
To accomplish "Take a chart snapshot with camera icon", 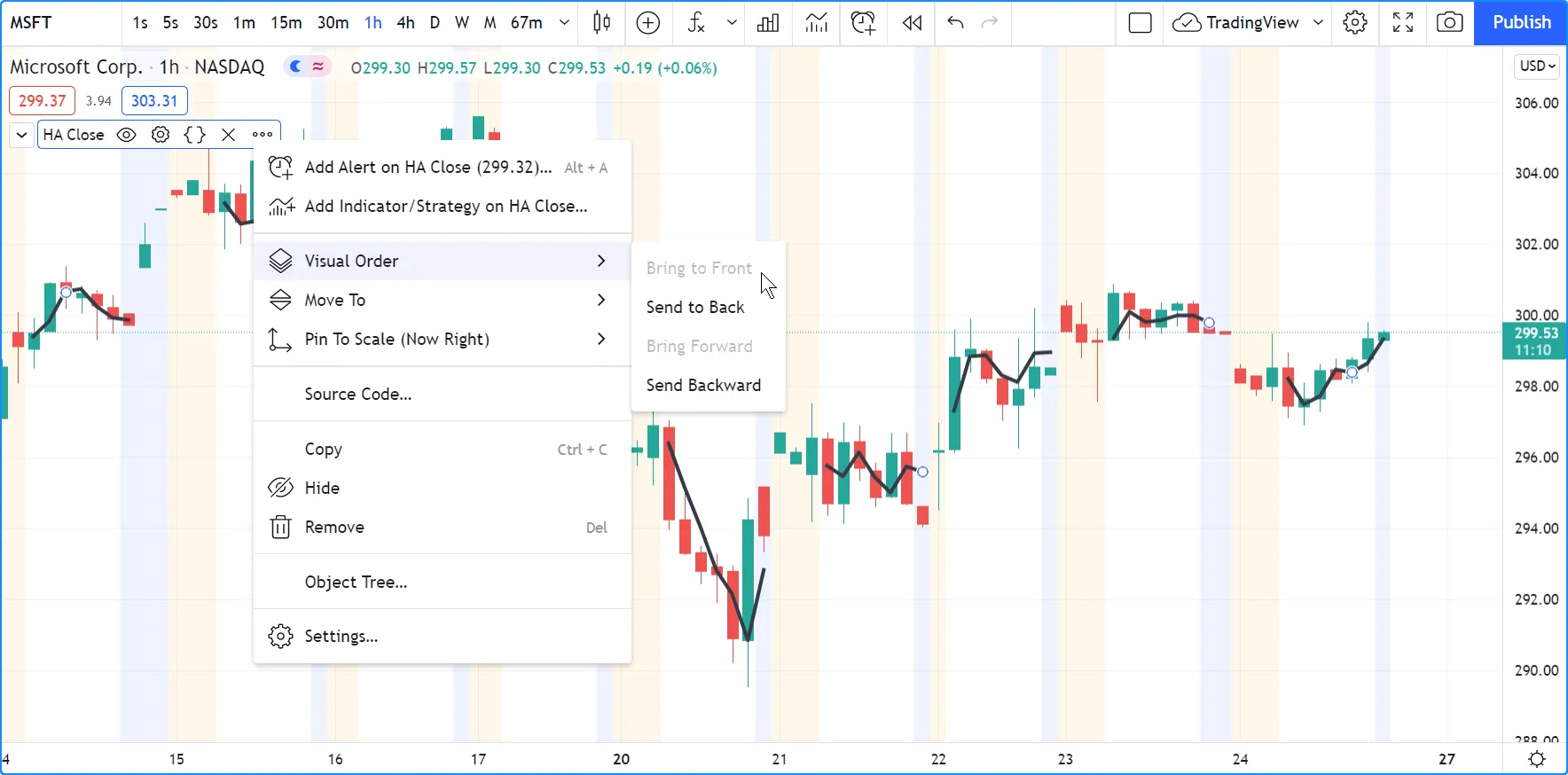I will pos(1450,23).
